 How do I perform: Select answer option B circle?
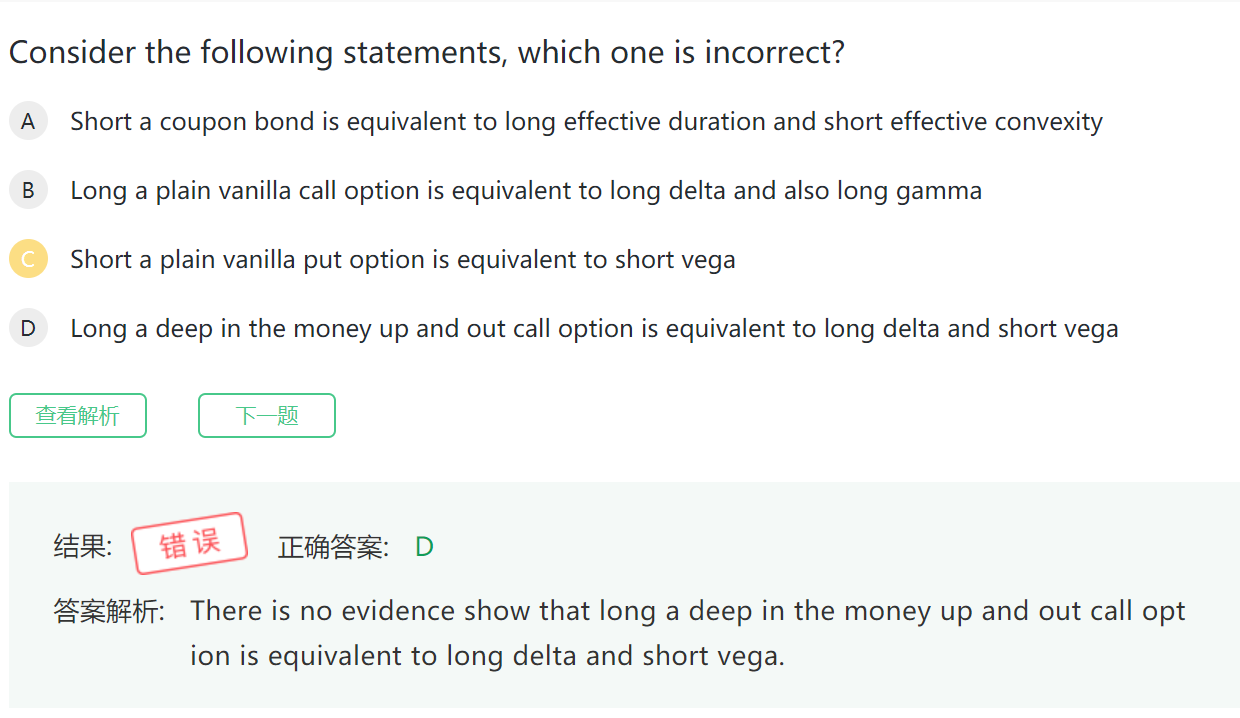pos(28,190)
